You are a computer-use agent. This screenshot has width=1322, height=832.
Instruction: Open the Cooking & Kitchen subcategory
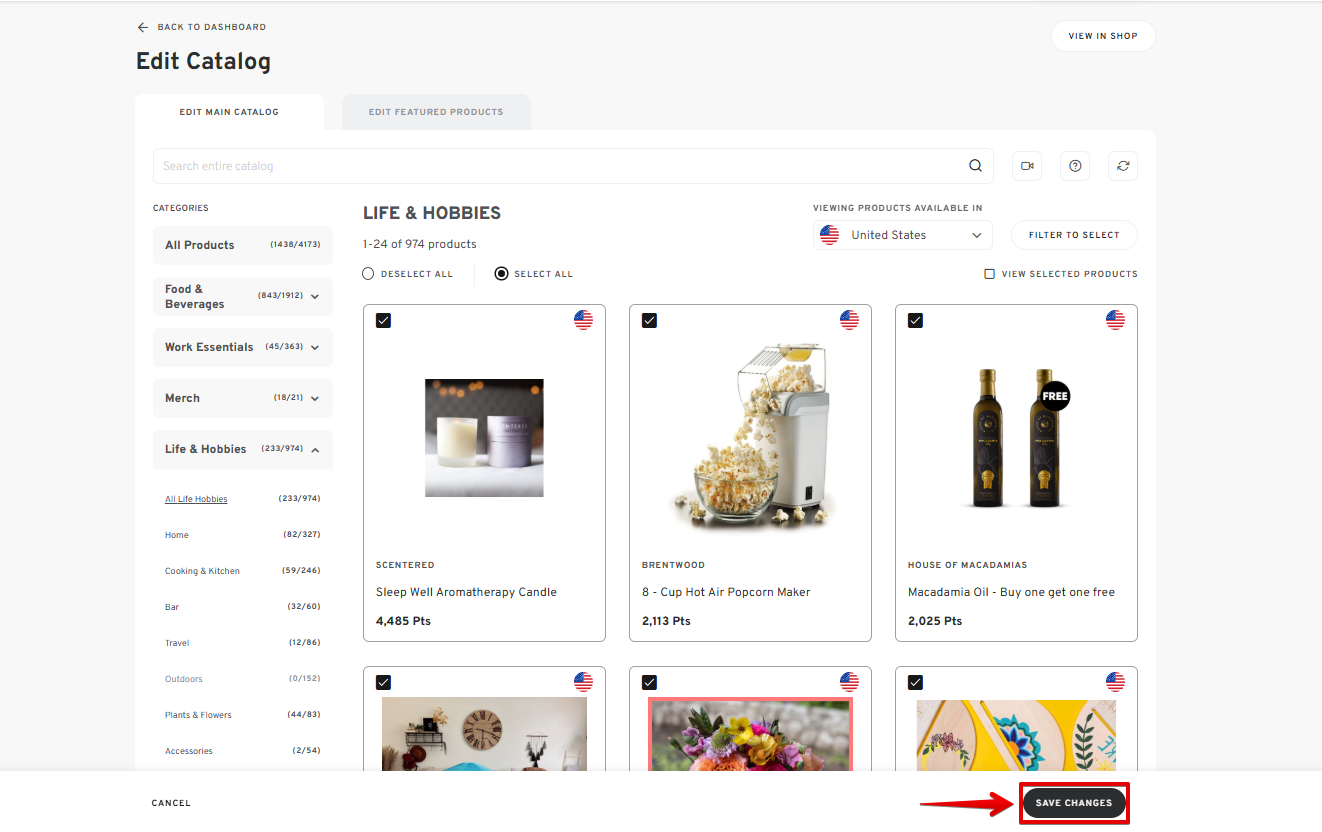click(x=202, y=571)
